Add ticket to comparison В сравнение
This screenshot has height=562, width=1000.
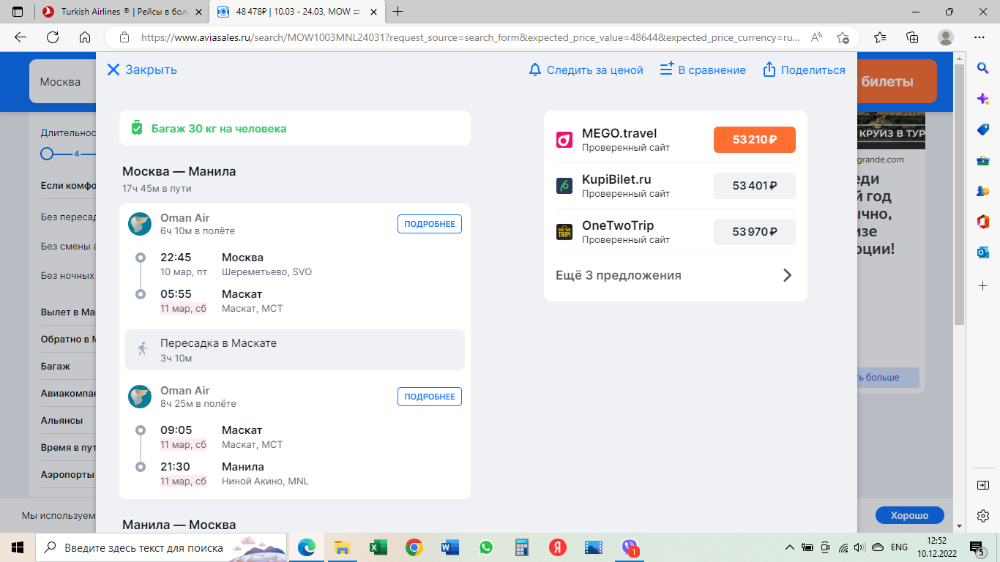click(x=702, y=70)
